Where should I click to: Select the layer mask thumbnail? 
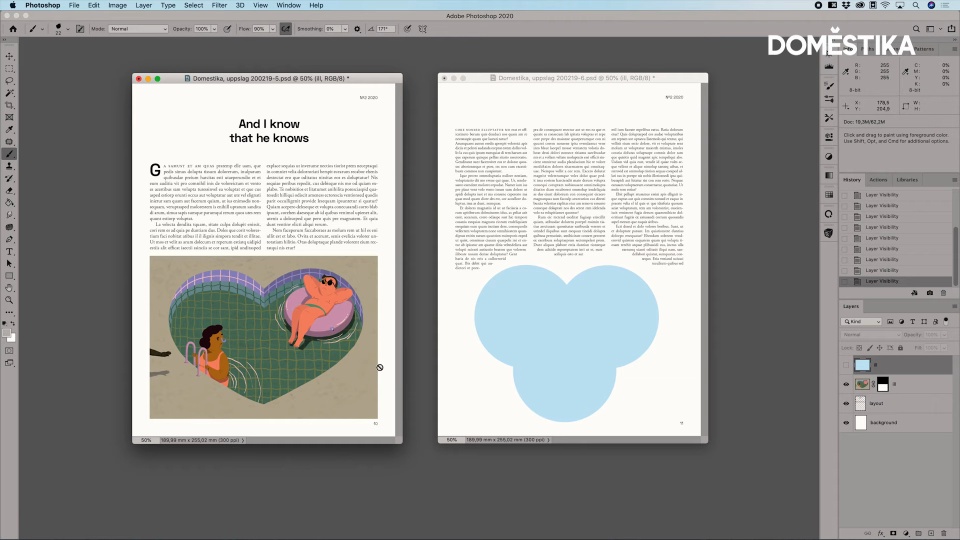[883, 384]
